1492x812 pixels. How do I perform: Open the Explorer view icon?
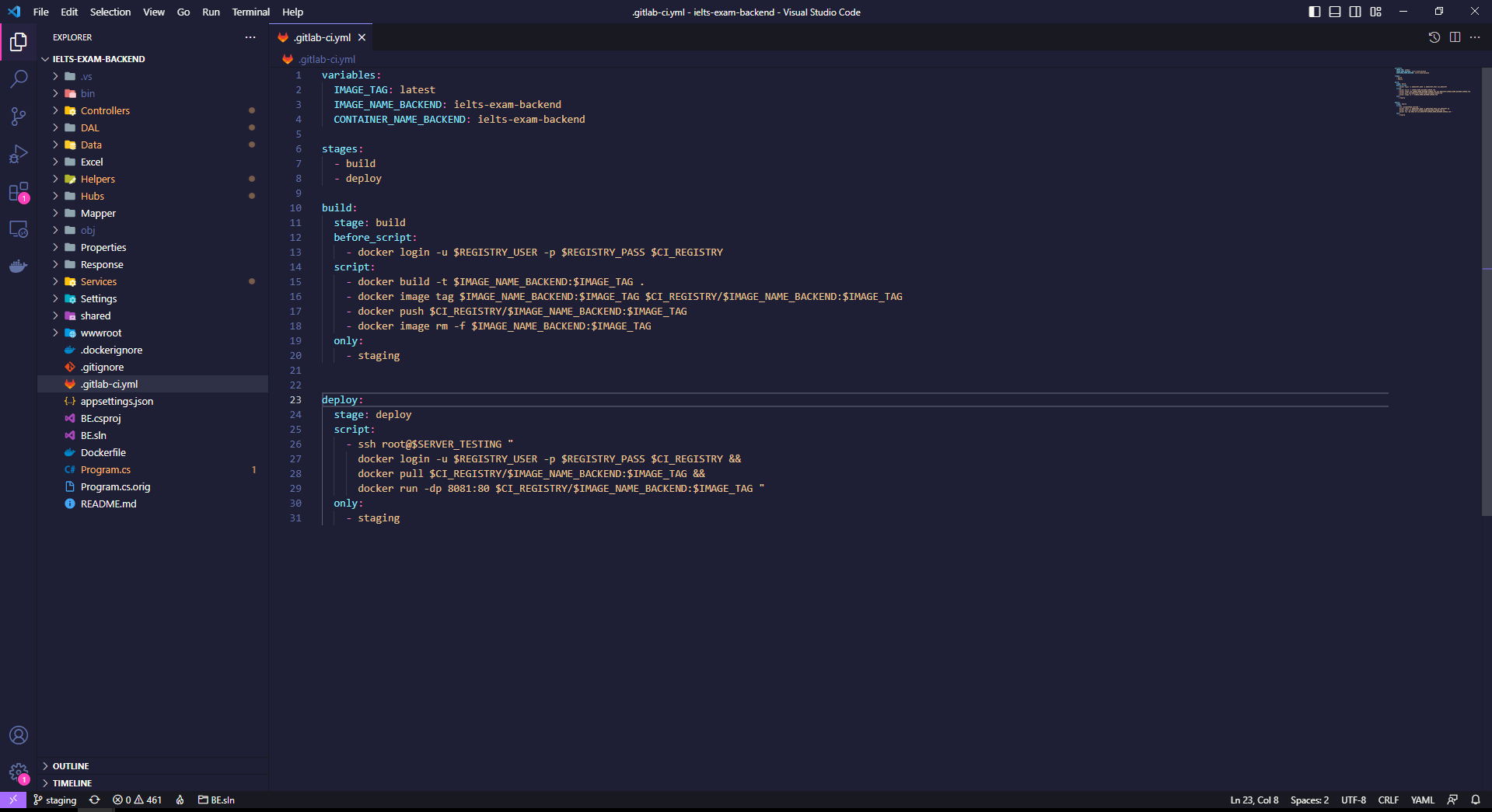click(x=19, y=42)
